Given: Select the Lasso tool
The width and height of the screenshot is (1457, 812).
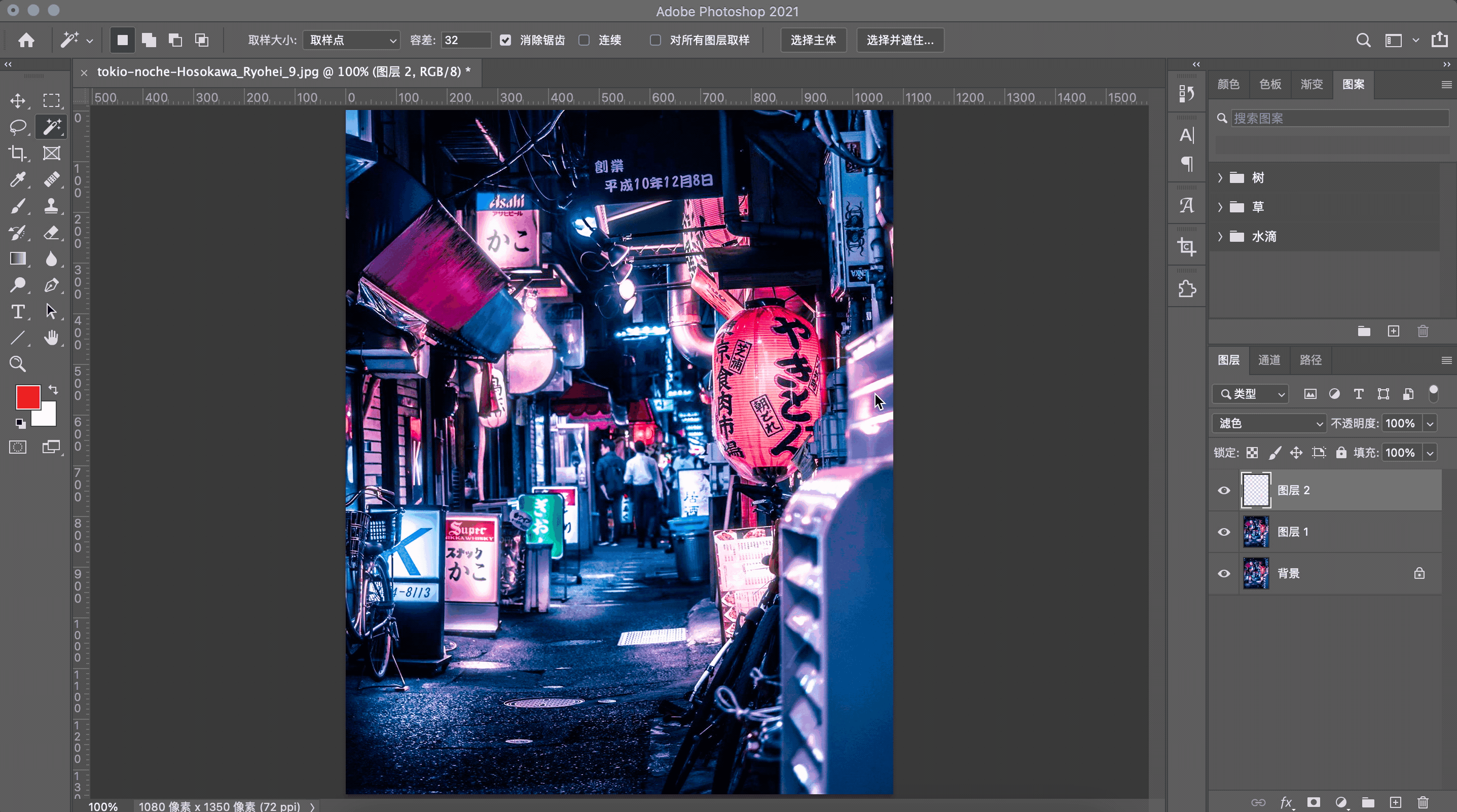Looking at the screenshot, I should pos(18,127).
